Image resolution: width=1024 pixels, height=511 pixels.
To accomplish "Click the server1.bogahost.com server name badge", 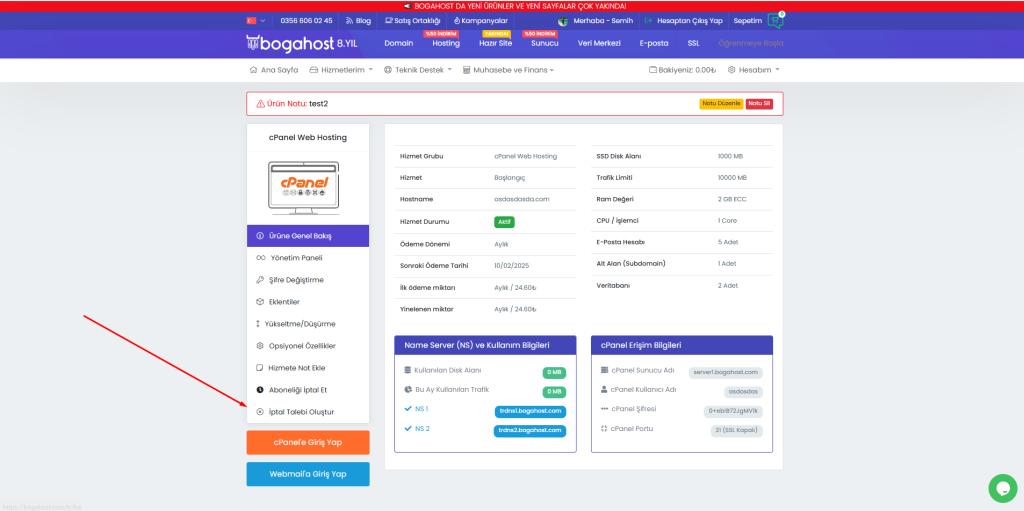I will pos(726,372).
